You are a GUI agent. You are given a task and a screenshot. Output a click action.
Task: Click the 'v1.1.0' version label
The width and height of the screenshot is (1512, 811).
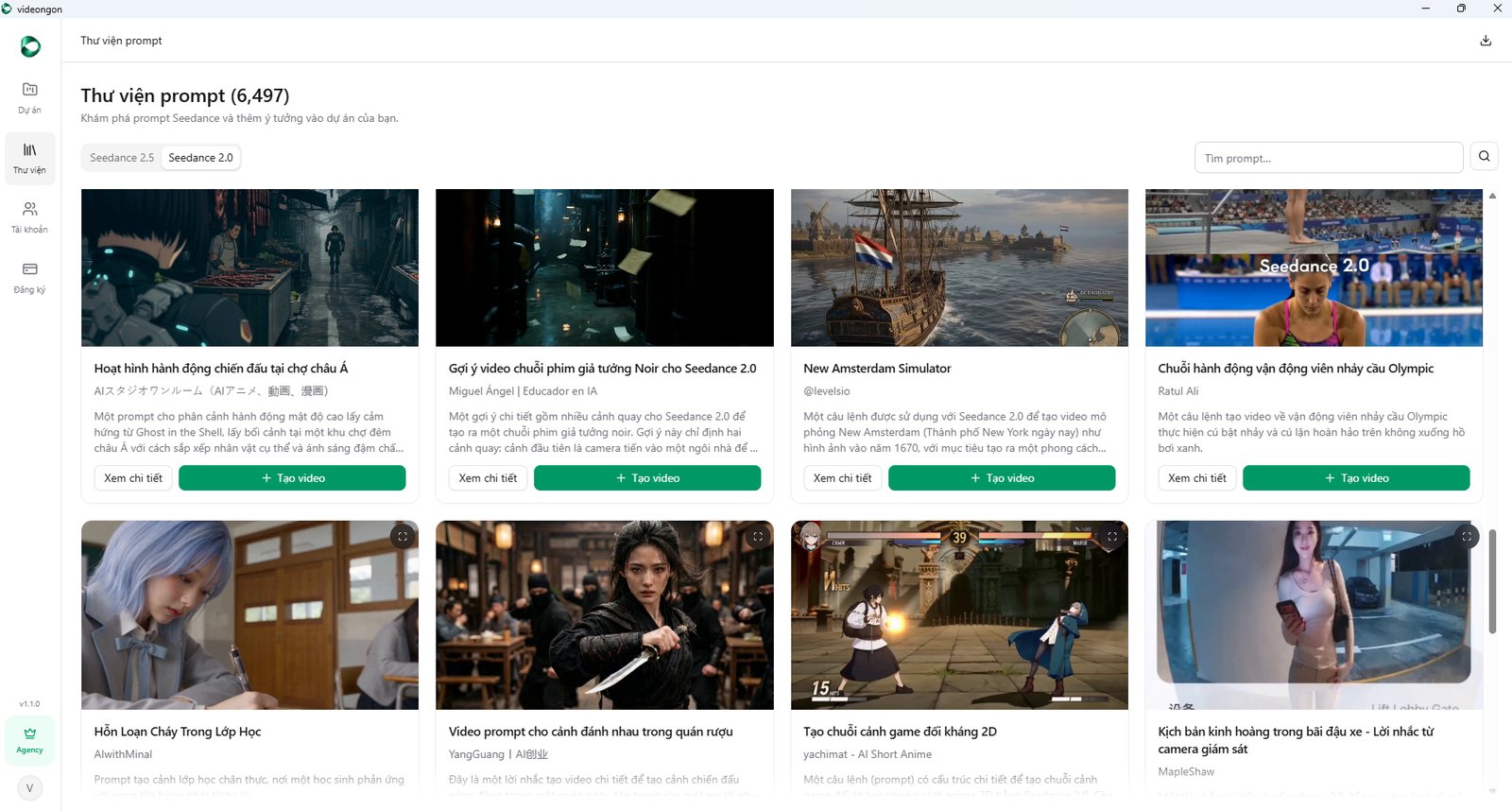[x=30, y=704]
